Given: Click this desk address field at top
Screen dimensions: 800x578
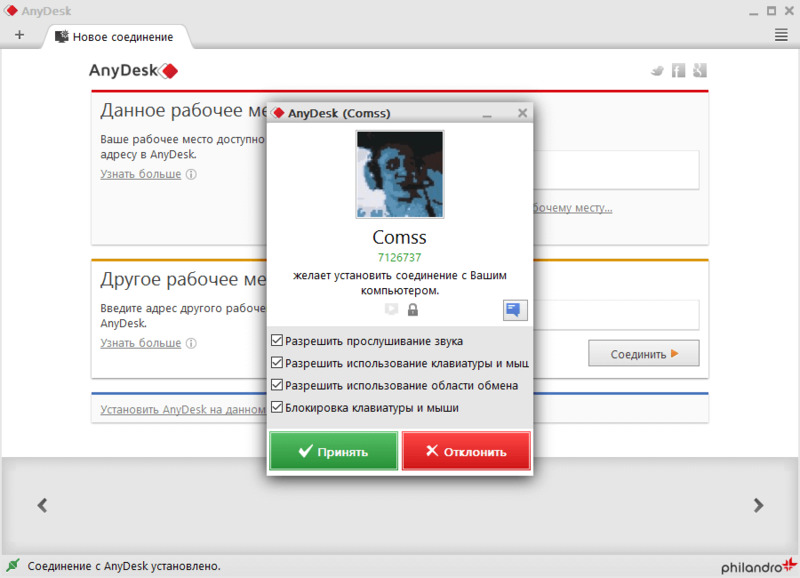Looking at the screenshot, I should (616, 170).
